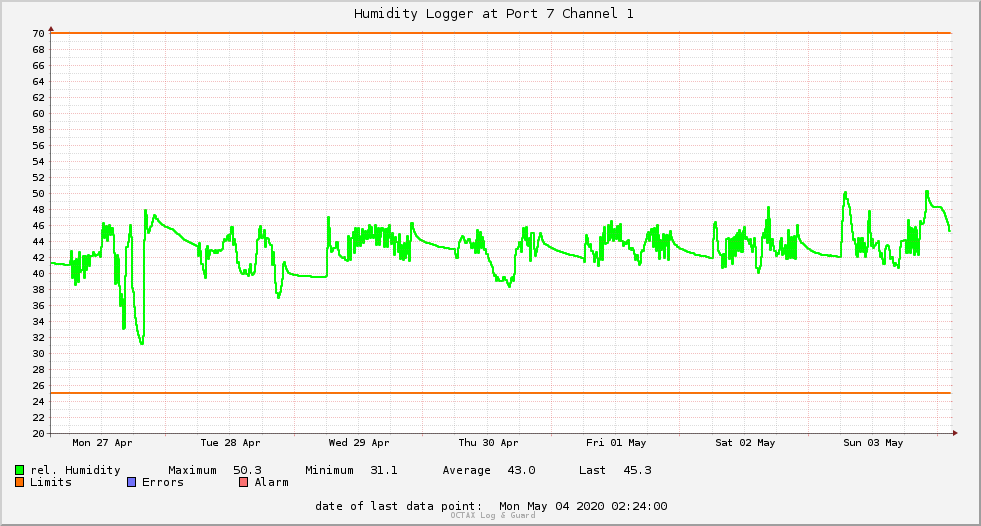
Task: Click the 'Sat 02 May' x-axis label
Action: 745,443
